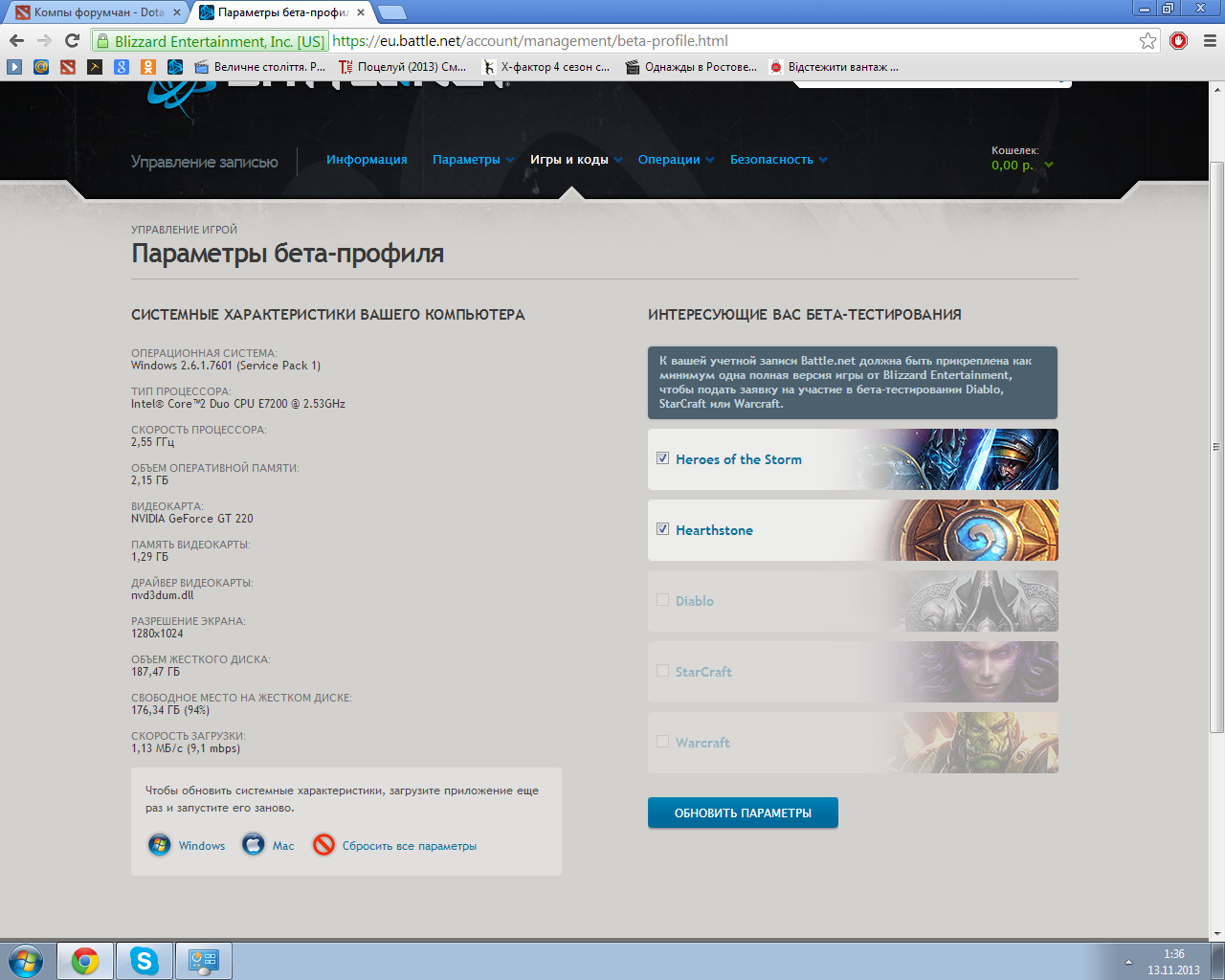Screen dimensions: 1225x980
Task: Select the Параметры бета-профиля browser tab
Action: click(282, 12)
